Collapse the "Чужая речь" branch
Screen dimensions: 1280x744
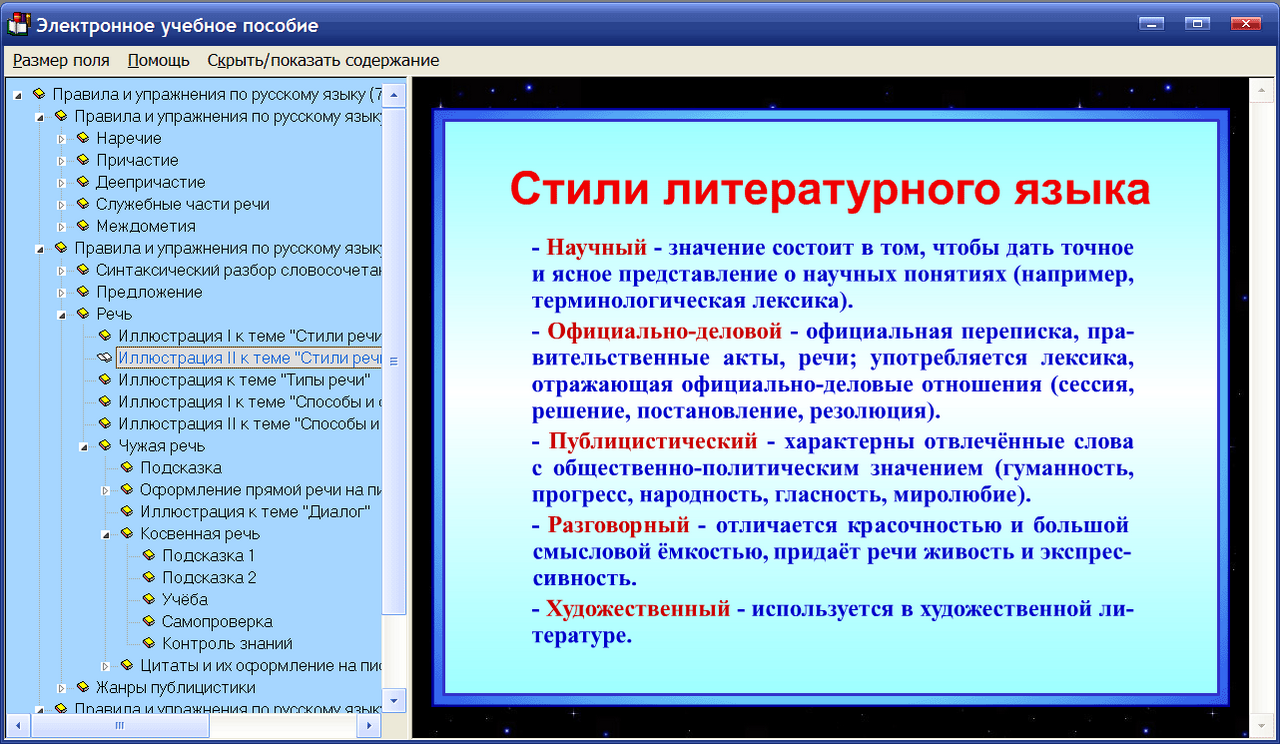tap(82, 446)
